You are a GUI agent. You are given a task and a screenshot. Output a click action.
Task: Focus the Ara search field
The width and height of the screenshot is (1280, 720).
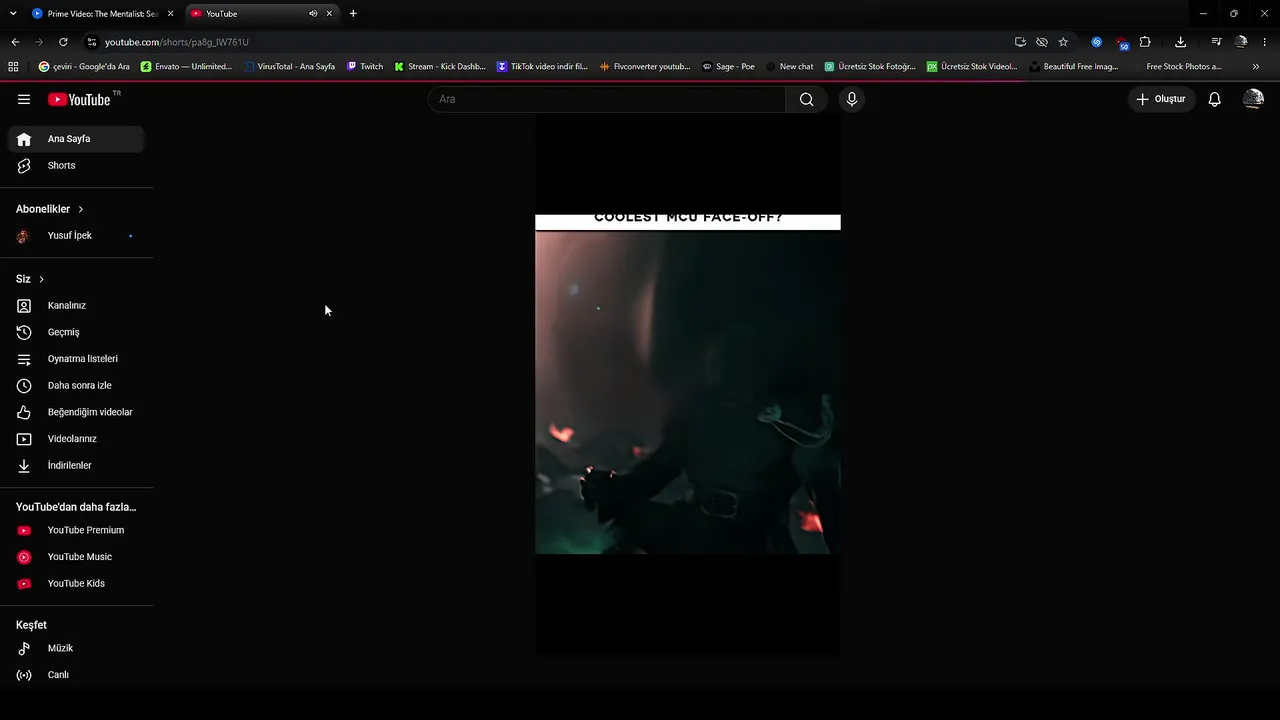pyautogui.click(x=607, y=99)
